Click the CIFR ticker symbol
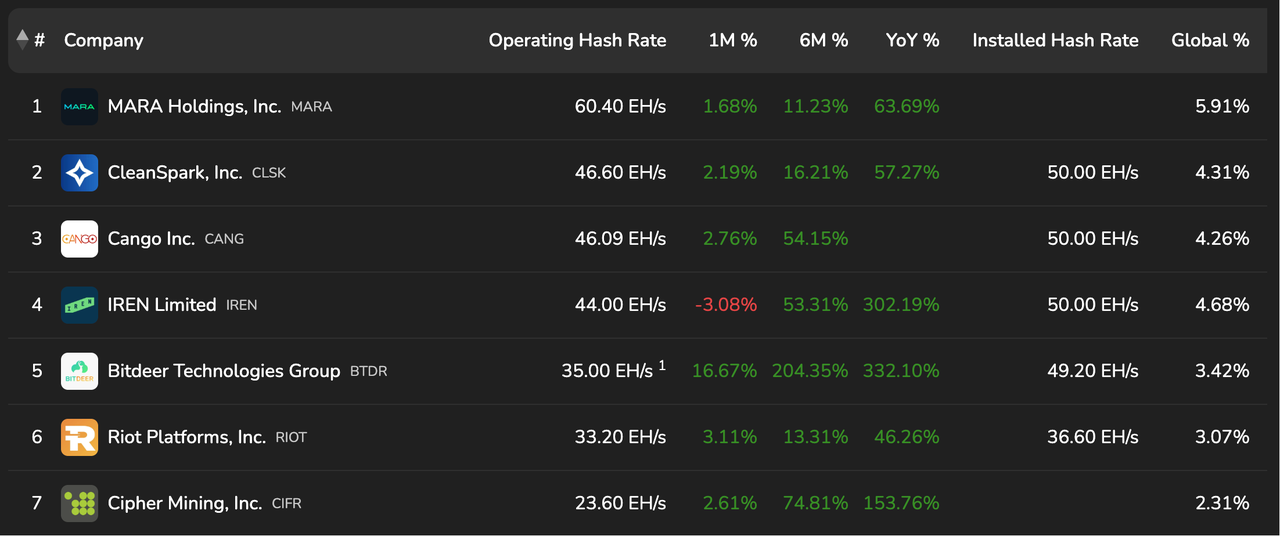Viewport: 1280px width, 536px height. (x=286, y=504)
